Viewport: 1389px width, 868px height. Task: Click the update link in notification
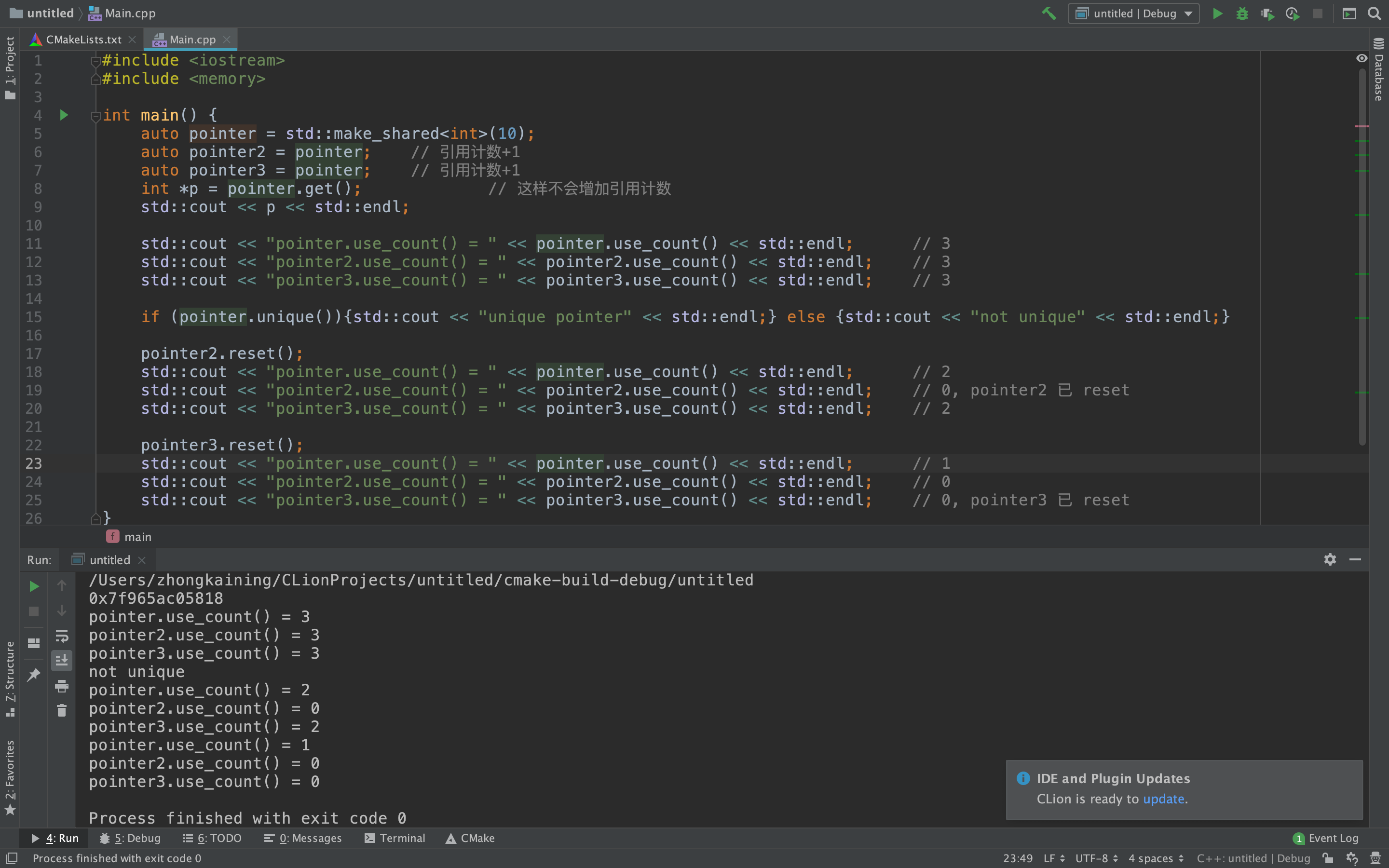pyautogui.click(x=1163, y=799)
